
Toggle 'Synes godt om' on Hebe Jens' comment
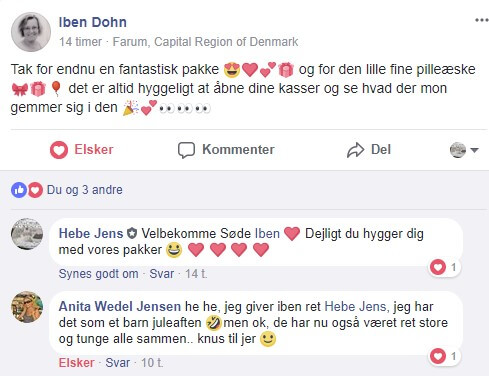(98, 274)
